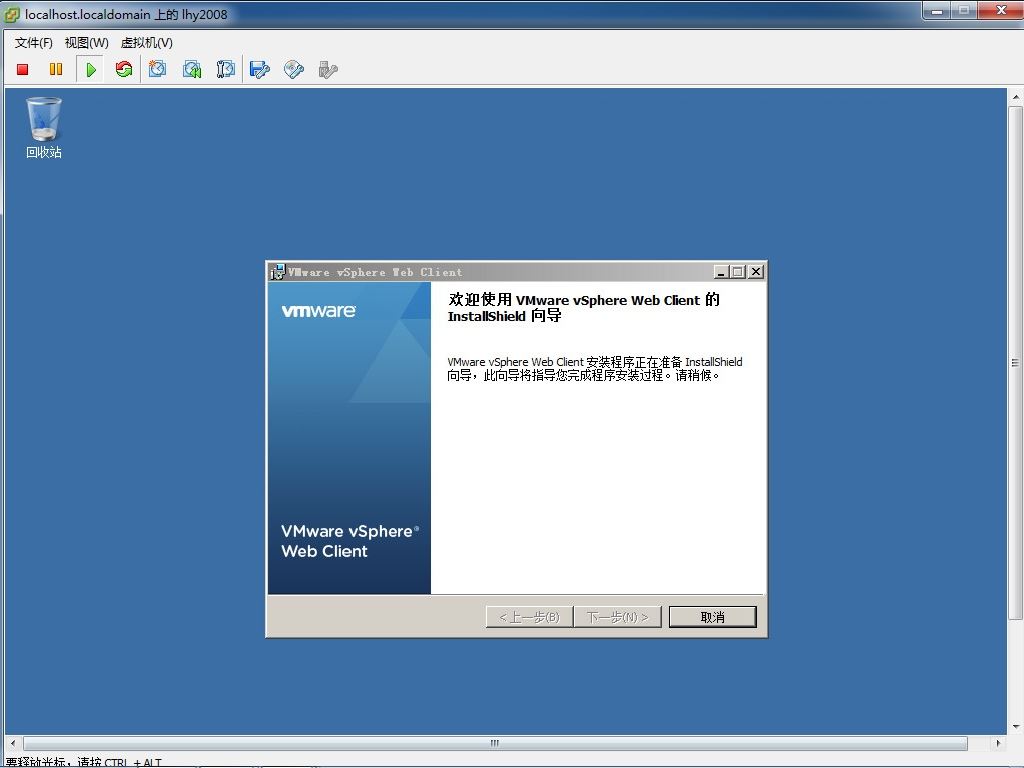Click the horizontal scrollbar thumb
1024x768 pixels.
pos(495,743)
